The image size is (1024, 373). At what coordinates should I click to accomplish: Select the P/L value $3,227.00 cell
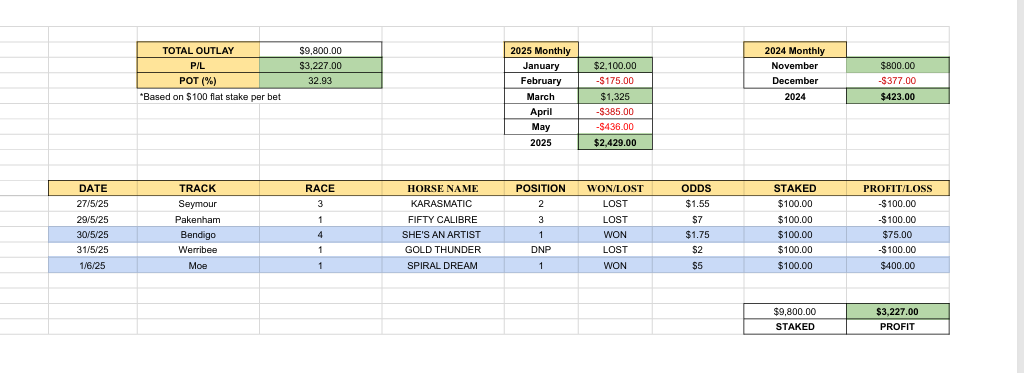321,65
